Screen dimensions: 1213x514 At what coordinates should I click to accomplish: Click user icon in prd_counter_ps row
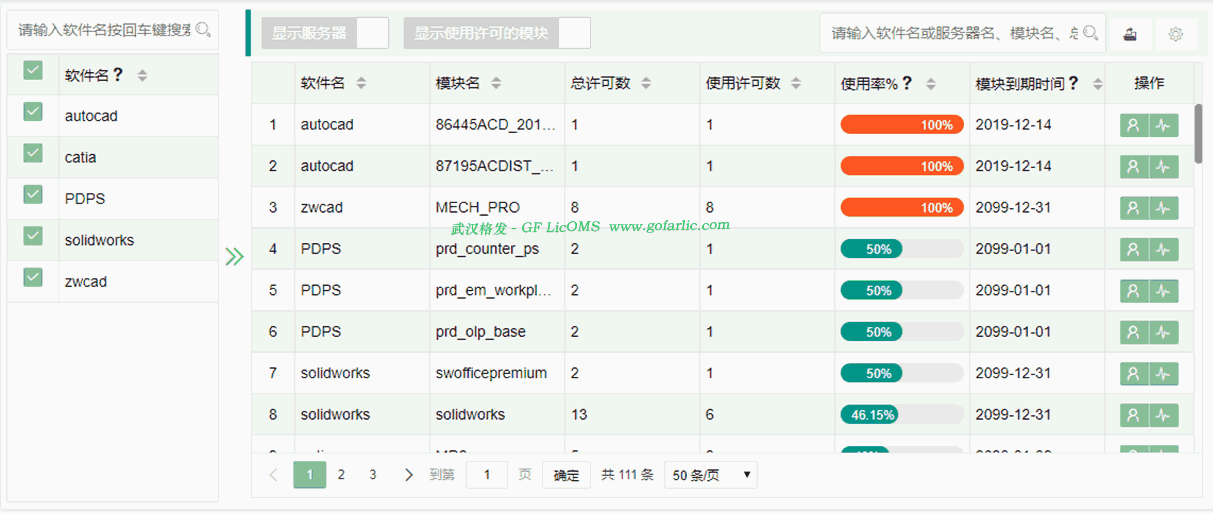pos(1134,249)
